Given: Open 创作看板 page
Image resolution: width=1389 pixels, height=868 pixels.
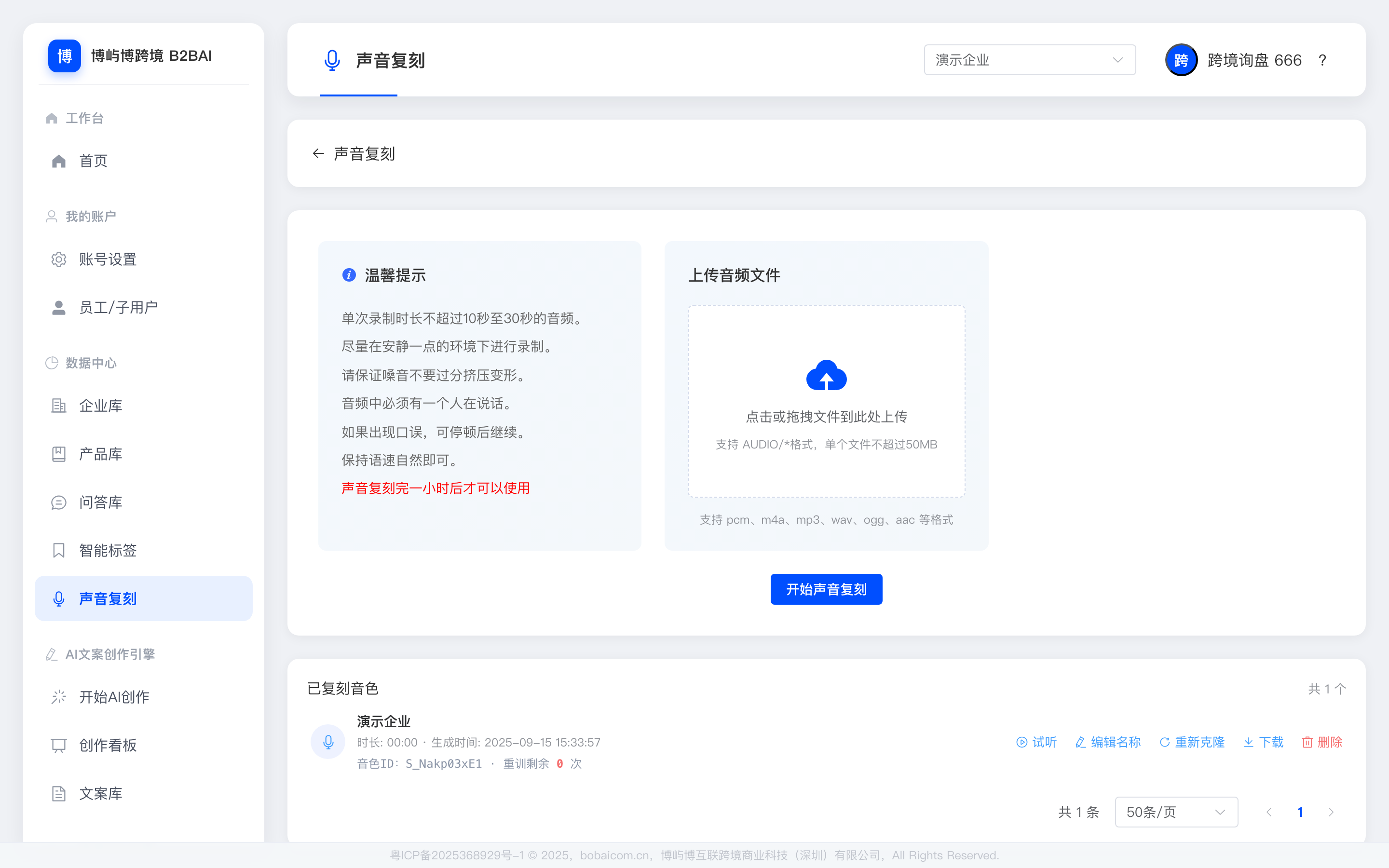Looking at the screenshot, I should [x=144, y=745].
